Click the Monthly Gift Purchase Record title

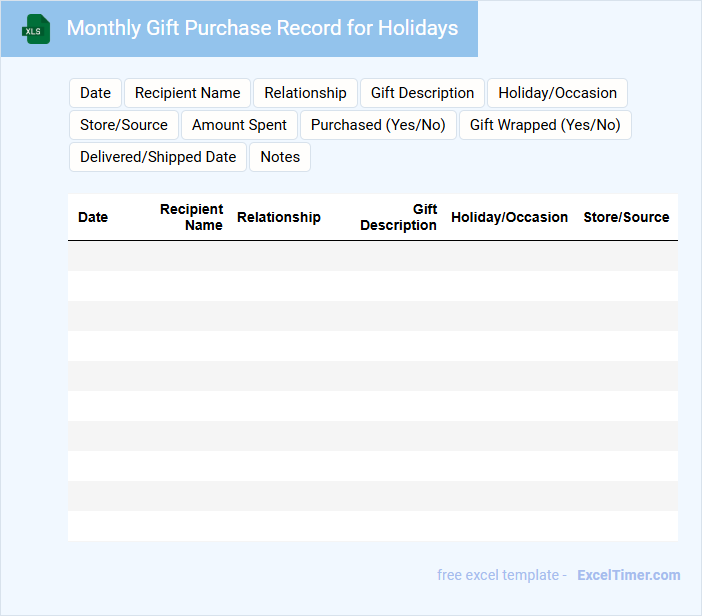(x=262, y=28)
